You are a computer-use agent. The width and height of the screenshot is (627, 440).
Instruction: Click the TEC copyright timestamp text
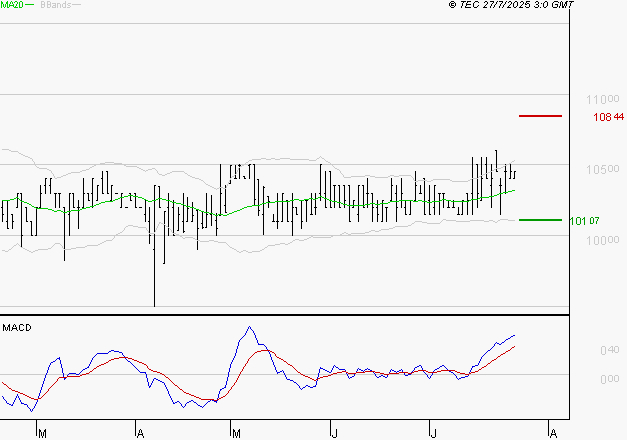(x=512, y=5)
